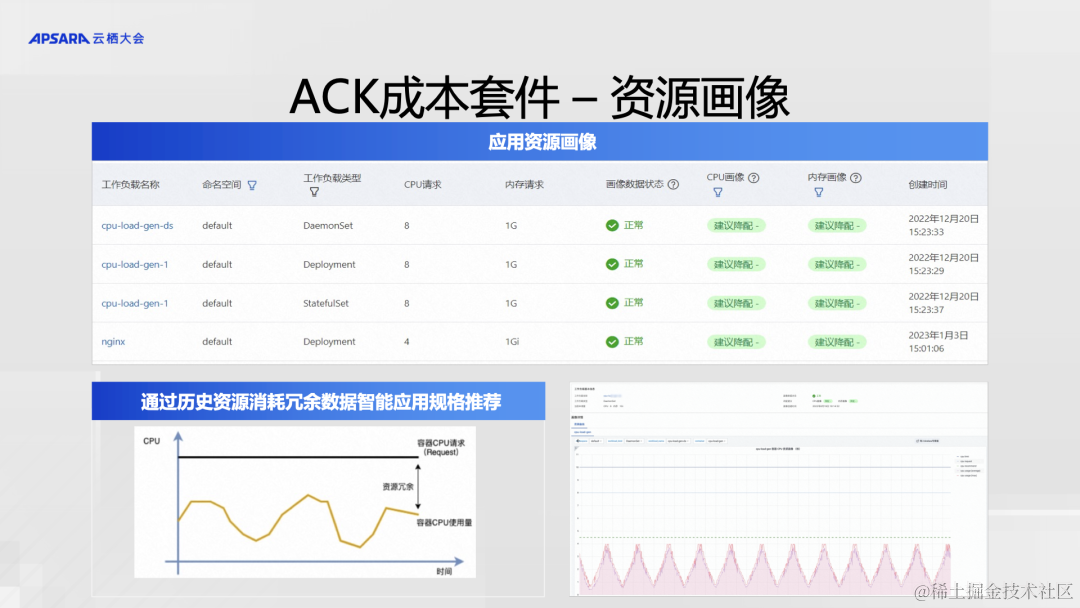Click the workload type column filter icon
This screenshot has width=1080, height=608.
tap(314, 192)
